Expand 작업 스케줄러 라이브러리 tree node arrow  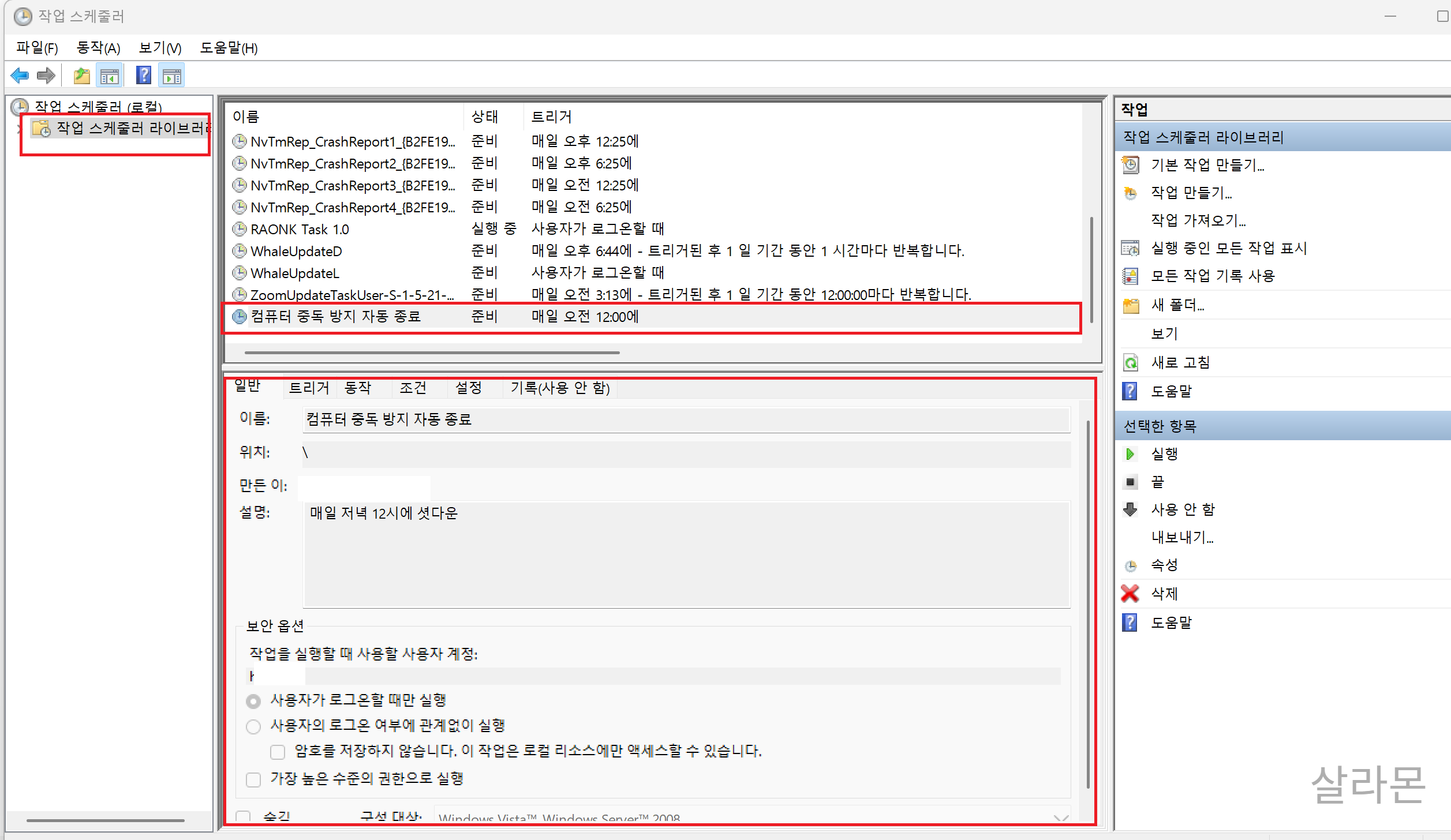point(18,128)
